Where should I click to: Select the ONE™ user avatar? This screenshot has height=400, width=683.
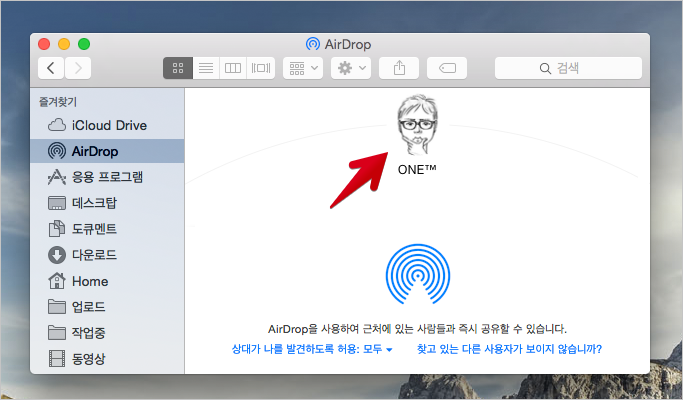pyautogui.click(x=417, y=125)
